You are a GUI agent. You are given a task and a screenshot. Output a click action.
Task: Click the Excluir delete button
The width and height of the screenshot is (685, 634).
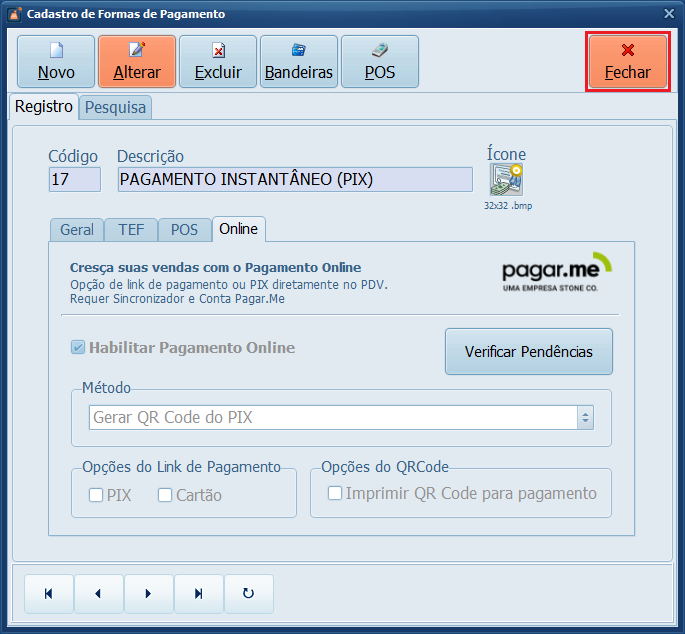218,62
